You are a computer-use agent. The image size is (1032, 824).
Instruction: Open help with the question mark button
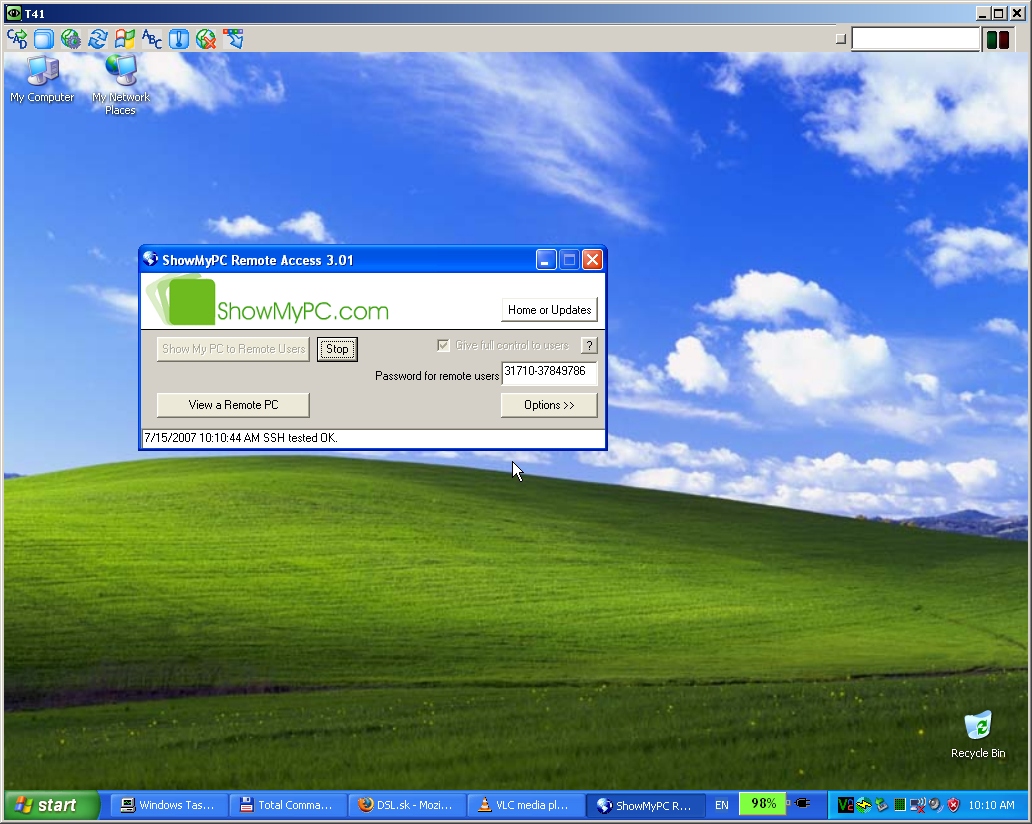coord(589,346)
